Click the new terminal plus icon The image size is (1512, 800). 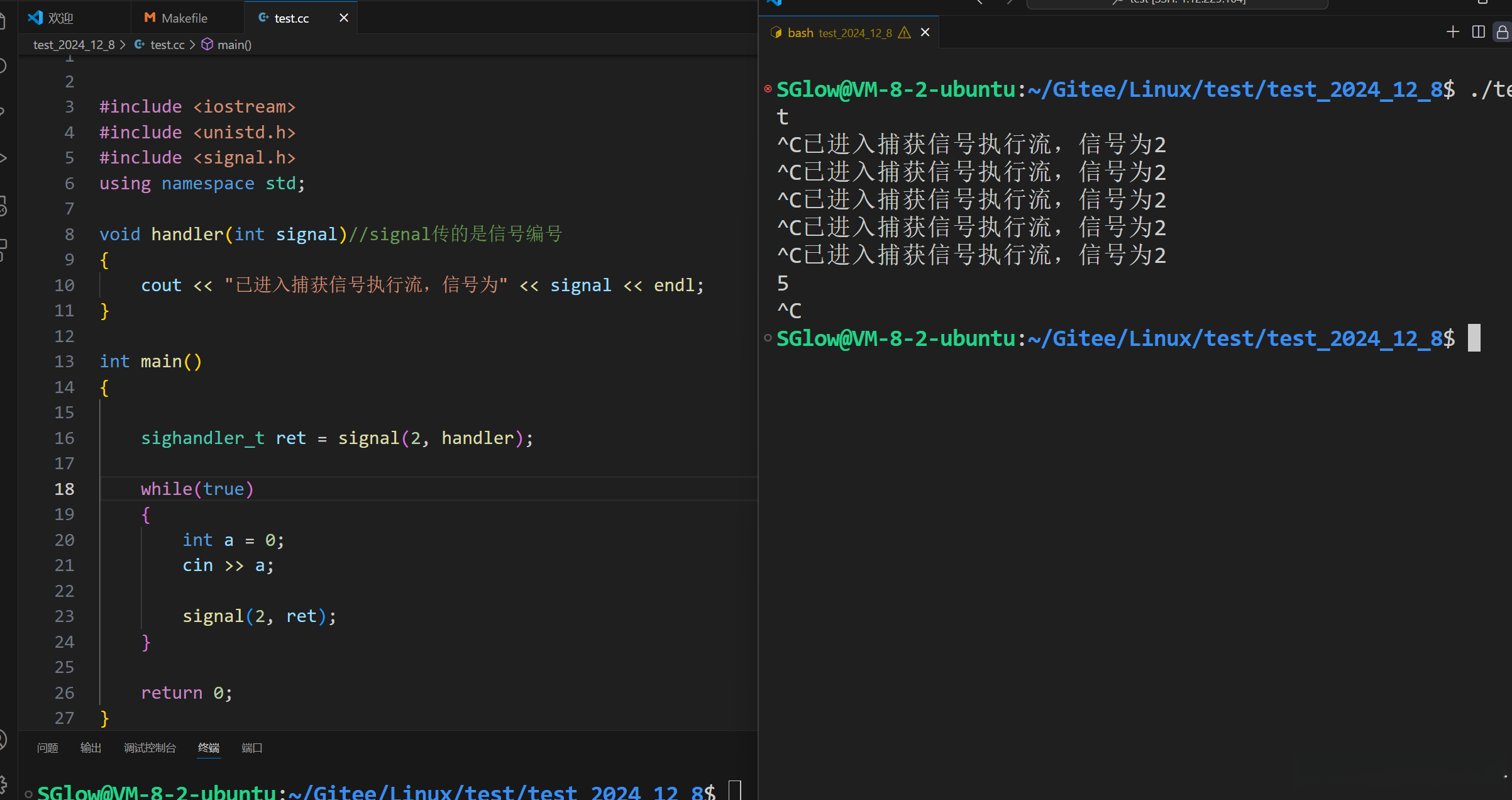[1452, 32]
